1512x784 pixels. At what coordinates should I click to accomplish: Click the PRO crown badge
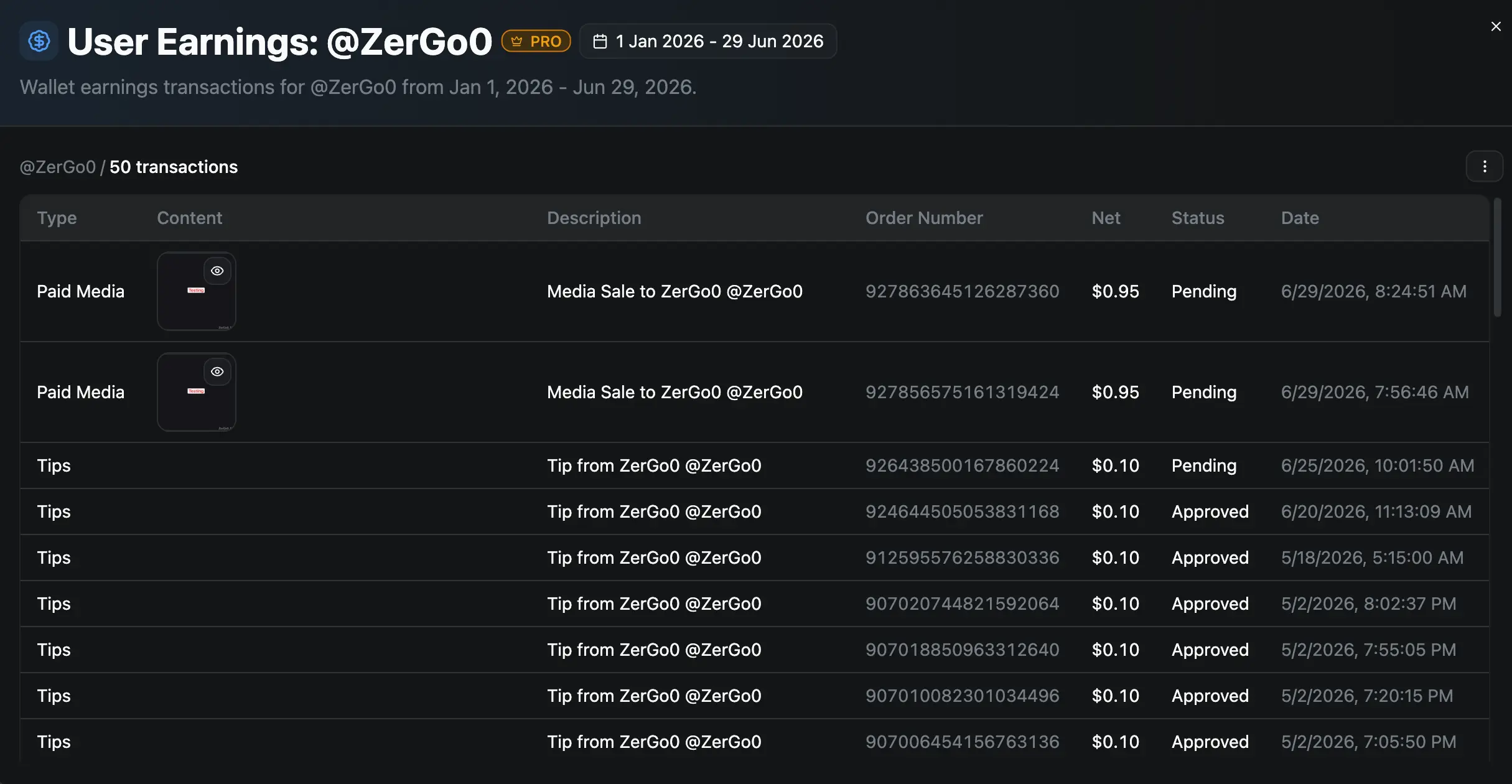tap(536, 41)
